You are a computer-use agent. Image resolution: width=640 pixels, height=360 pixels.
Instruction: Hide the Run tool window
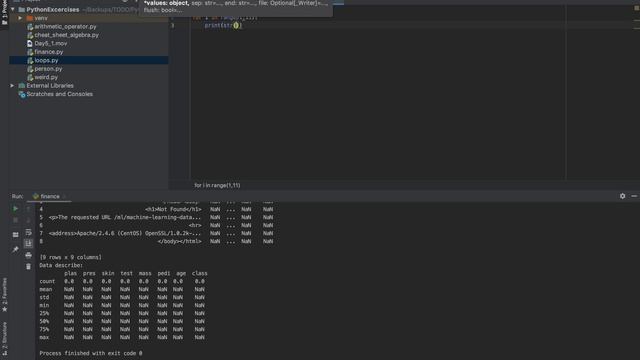[634, 196]
